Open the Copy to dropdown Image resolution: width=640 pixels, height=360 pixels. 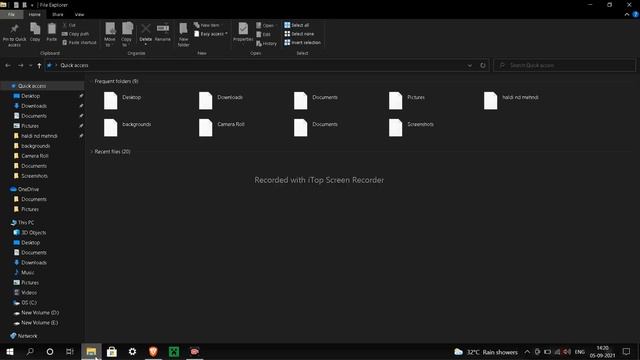point(127,35)
